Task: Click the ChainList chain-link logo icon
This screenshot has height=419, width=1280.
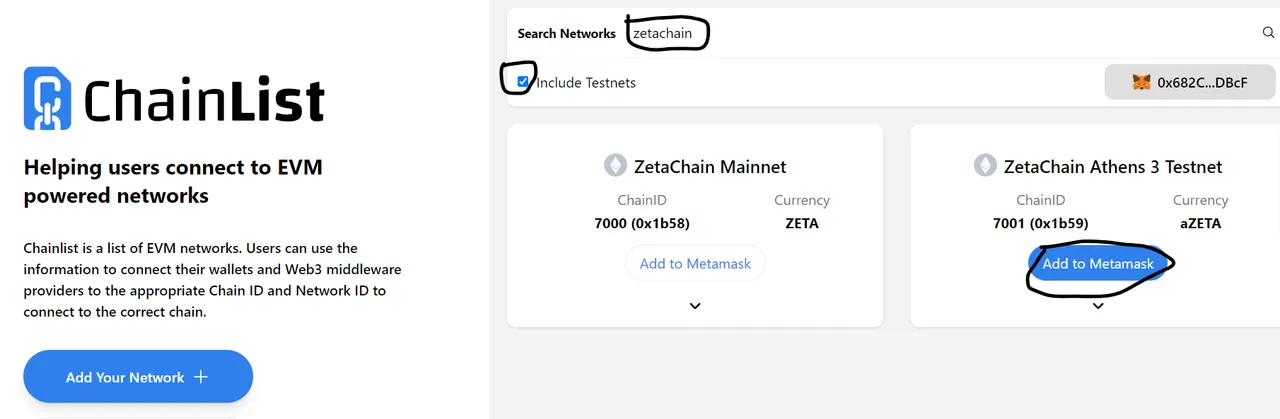Action: pyautogui.click(x=48, y=98)
